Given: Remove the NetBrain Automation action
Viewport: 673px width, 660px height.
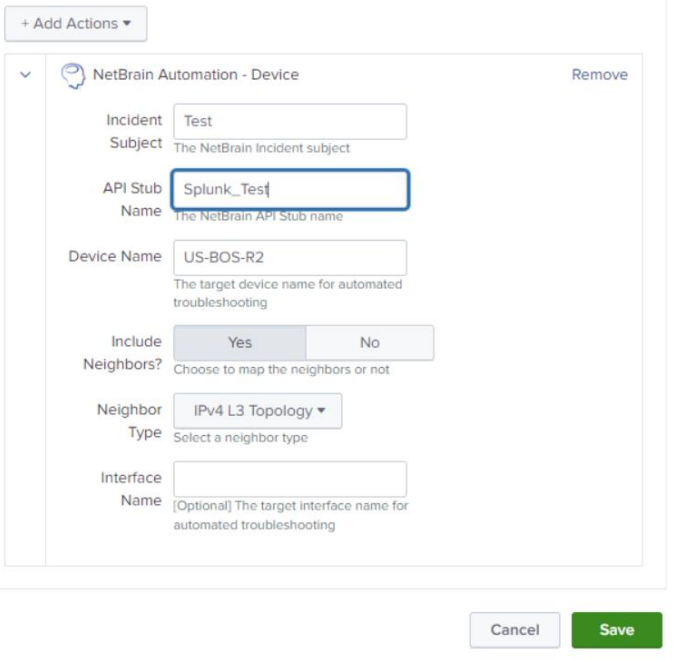Looking at the screenshot, I should click(599, 75).
